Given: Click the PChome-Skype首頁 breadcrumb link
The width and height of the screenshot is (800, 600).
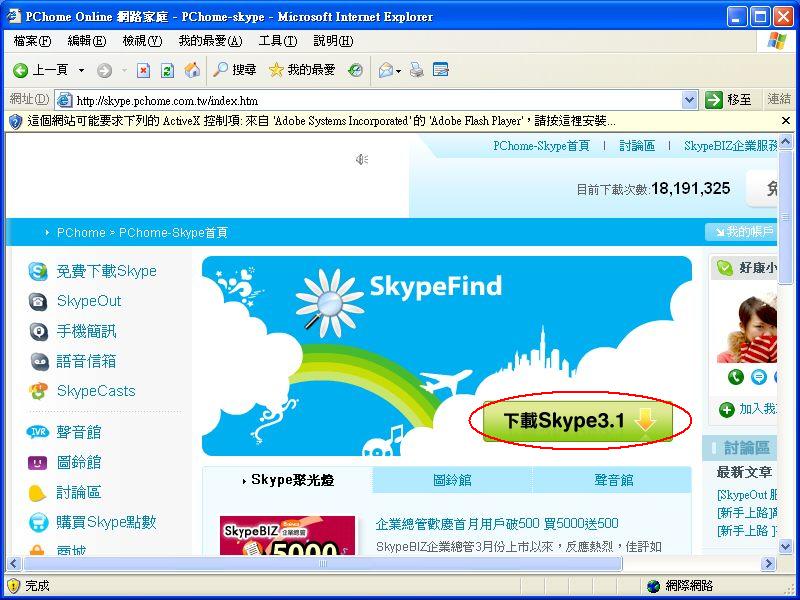Looking at the screenshot, I should [x=173, y=233].
